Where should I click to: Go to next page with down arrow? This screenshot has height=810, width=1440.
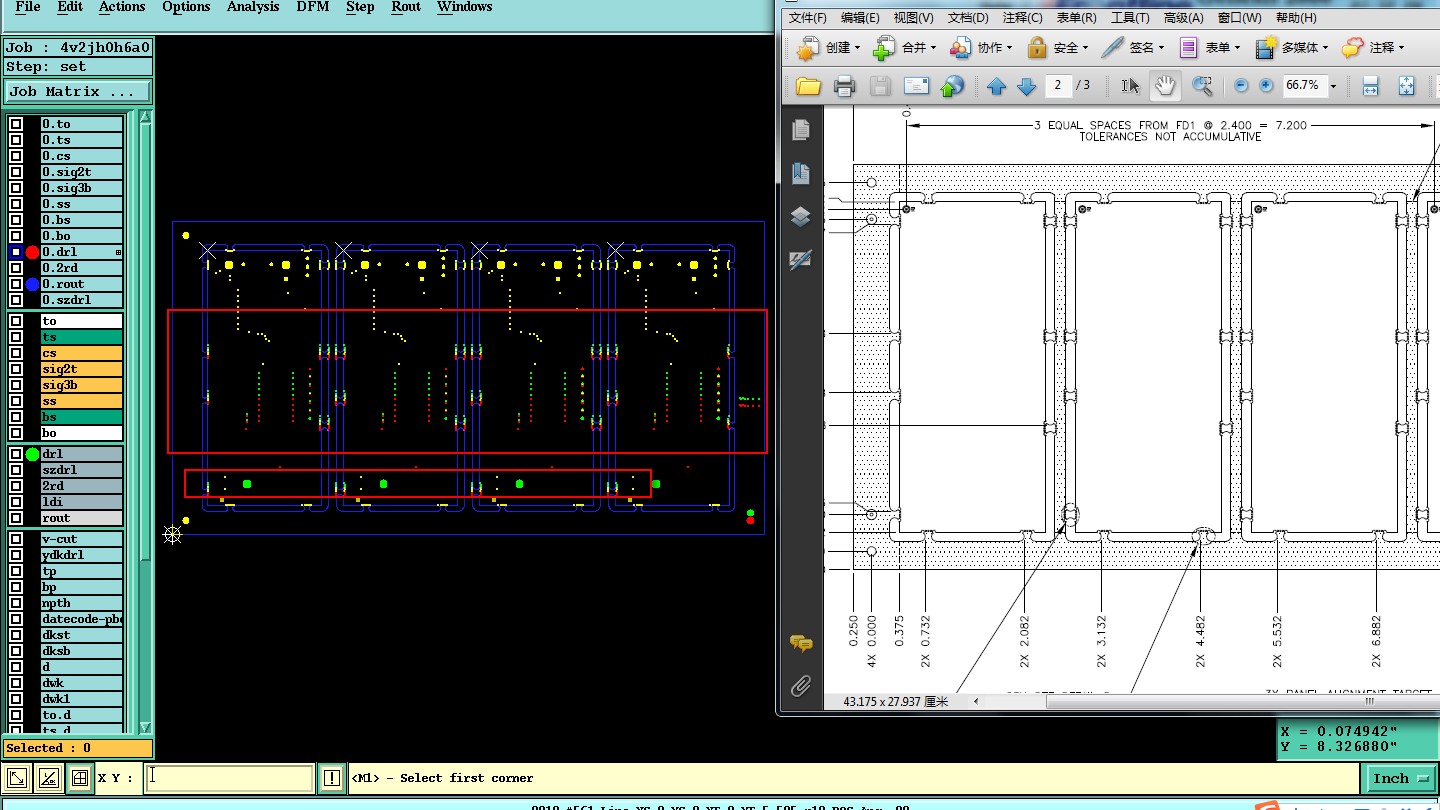[x=1026, y=86]
